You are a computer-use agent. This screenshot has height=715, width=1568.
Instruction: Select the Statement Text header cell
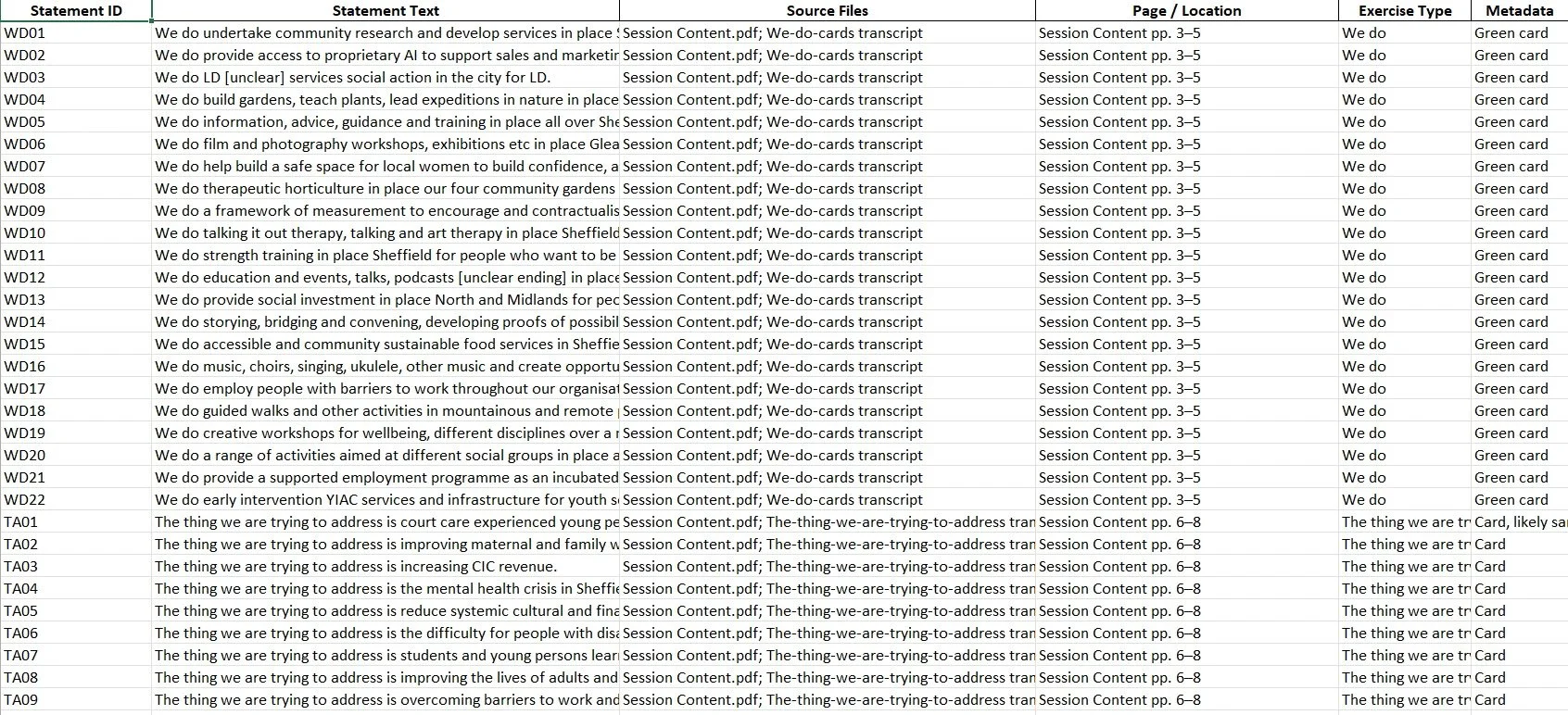click(x=386, y=11)
